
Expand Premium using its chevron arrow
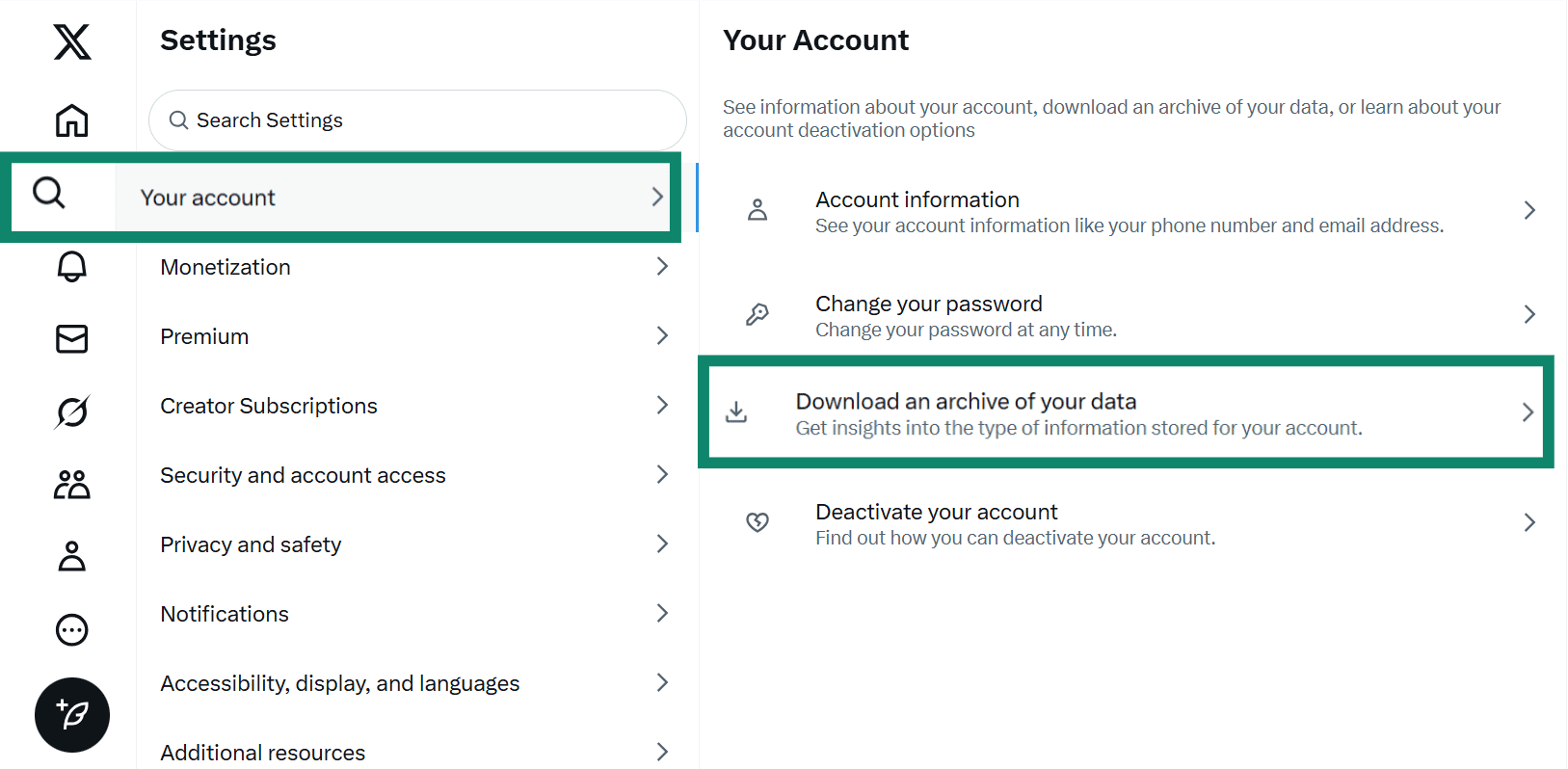tap(662, 336)
